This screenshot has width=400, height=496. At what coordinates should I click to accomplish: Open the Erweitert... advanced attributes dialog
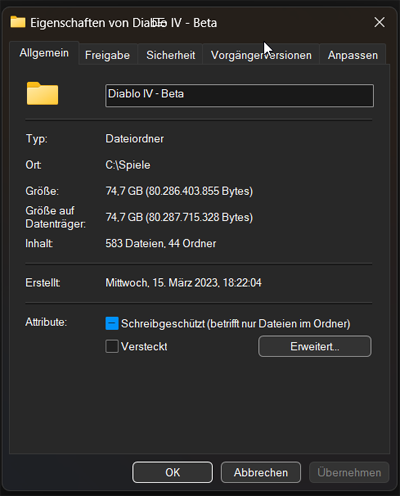[314, 346]
